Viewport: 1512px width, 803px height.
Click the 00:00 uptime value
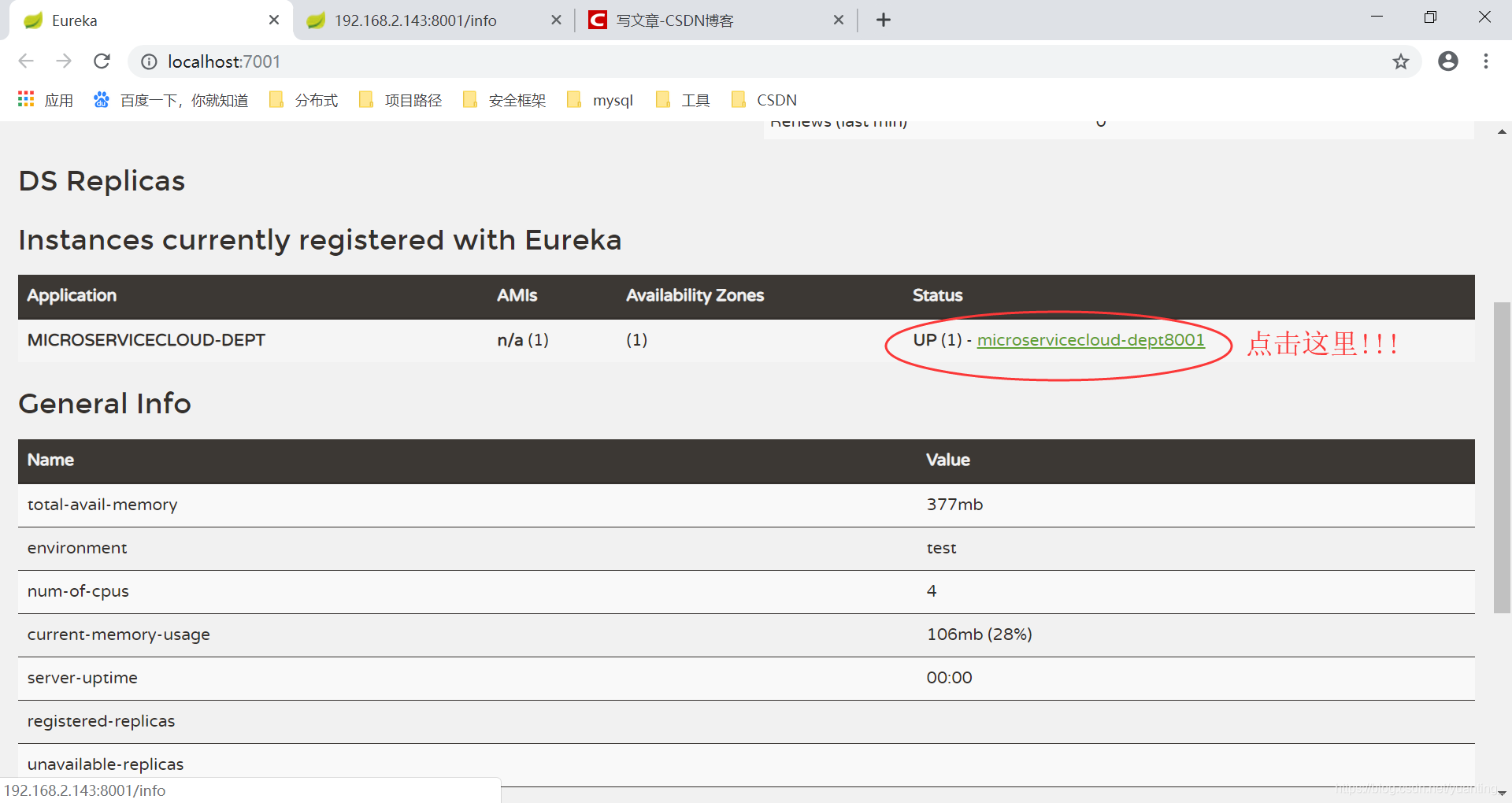point(949,678)
